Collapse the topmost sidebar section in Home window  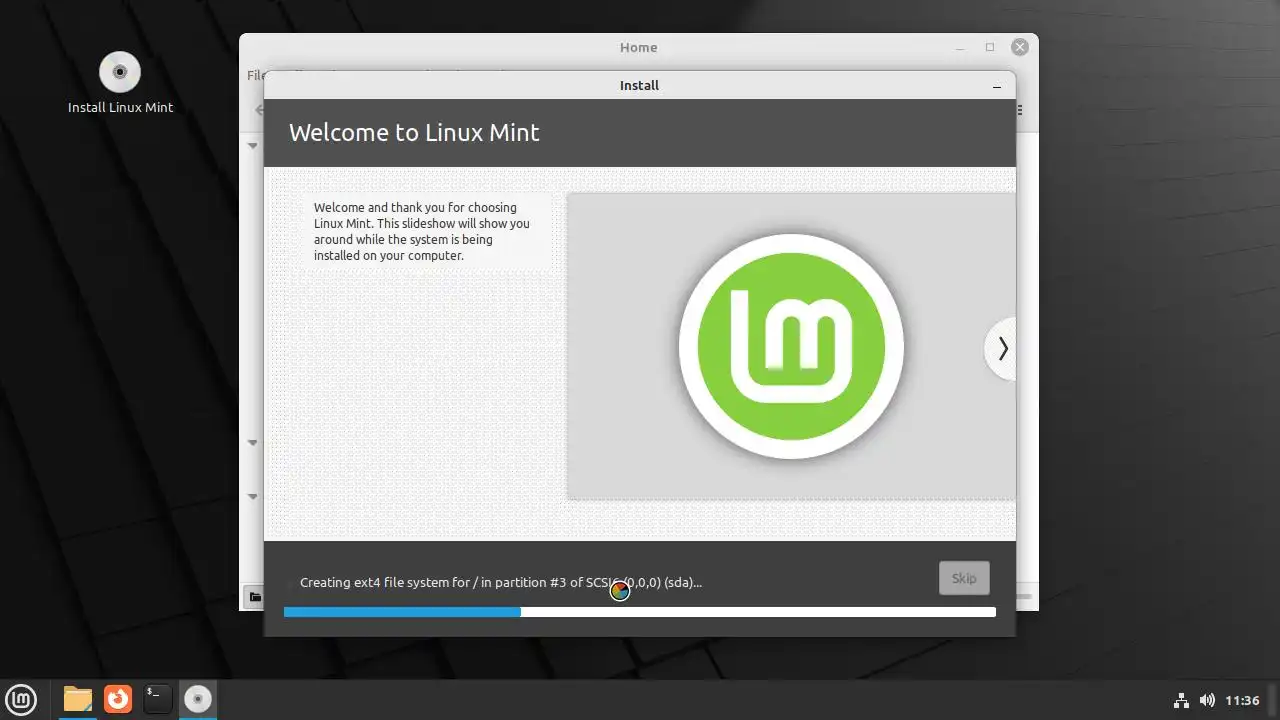(253, 145)
